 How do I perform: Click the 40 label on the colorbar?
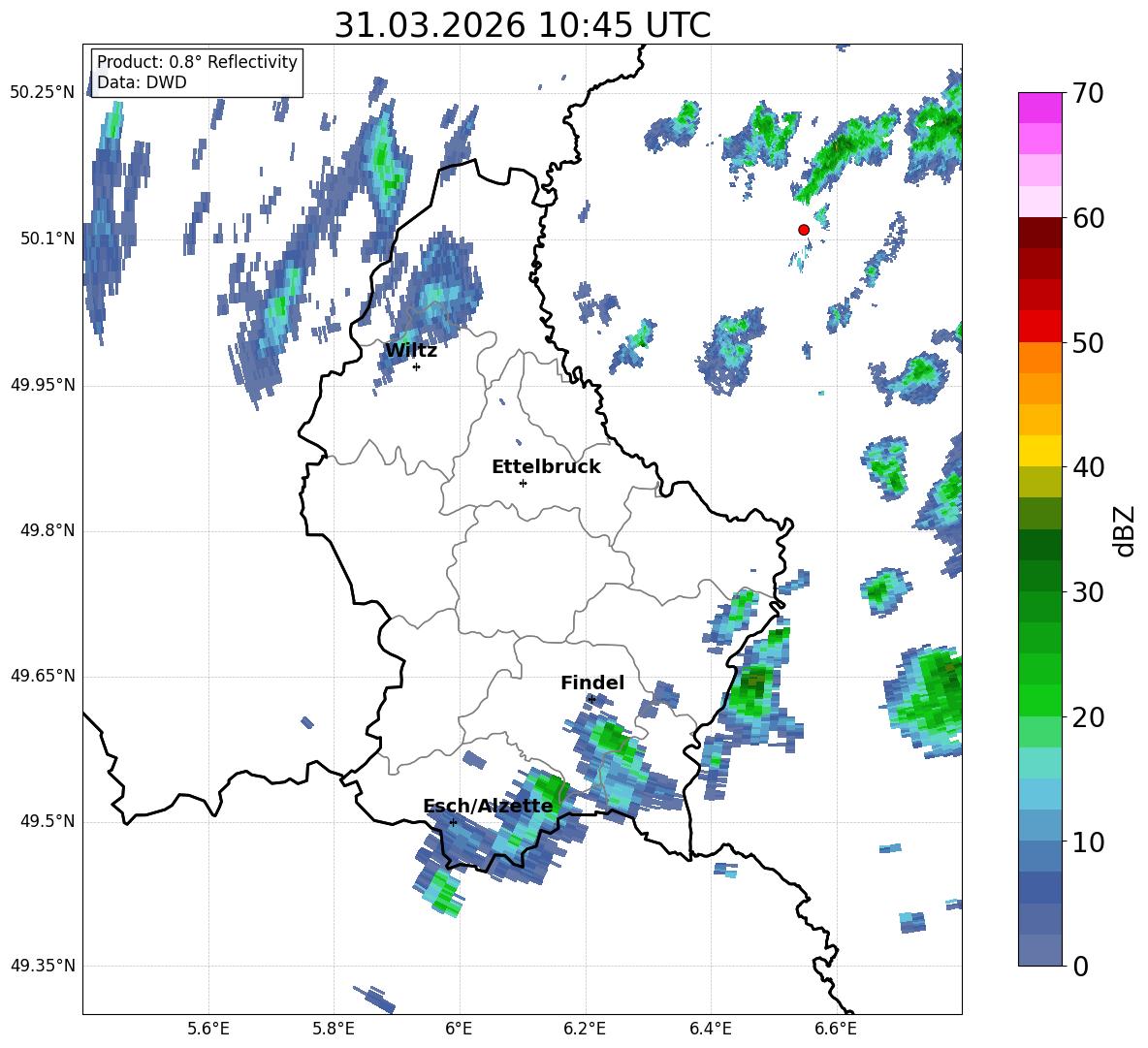point(1088,467)
